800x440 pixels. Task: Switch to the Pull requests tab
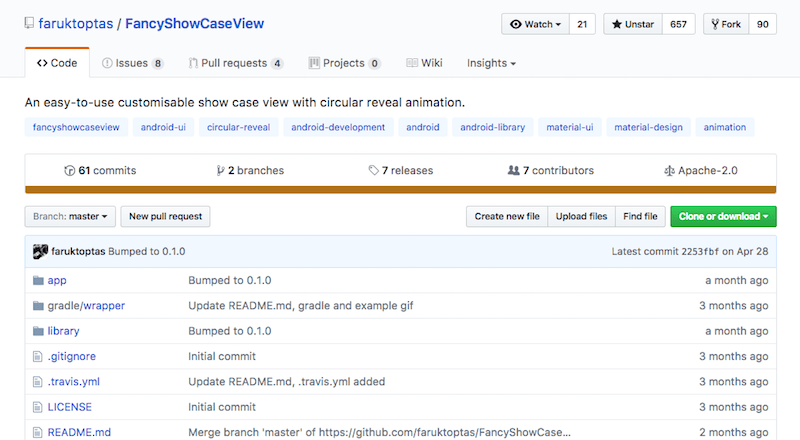235,63
